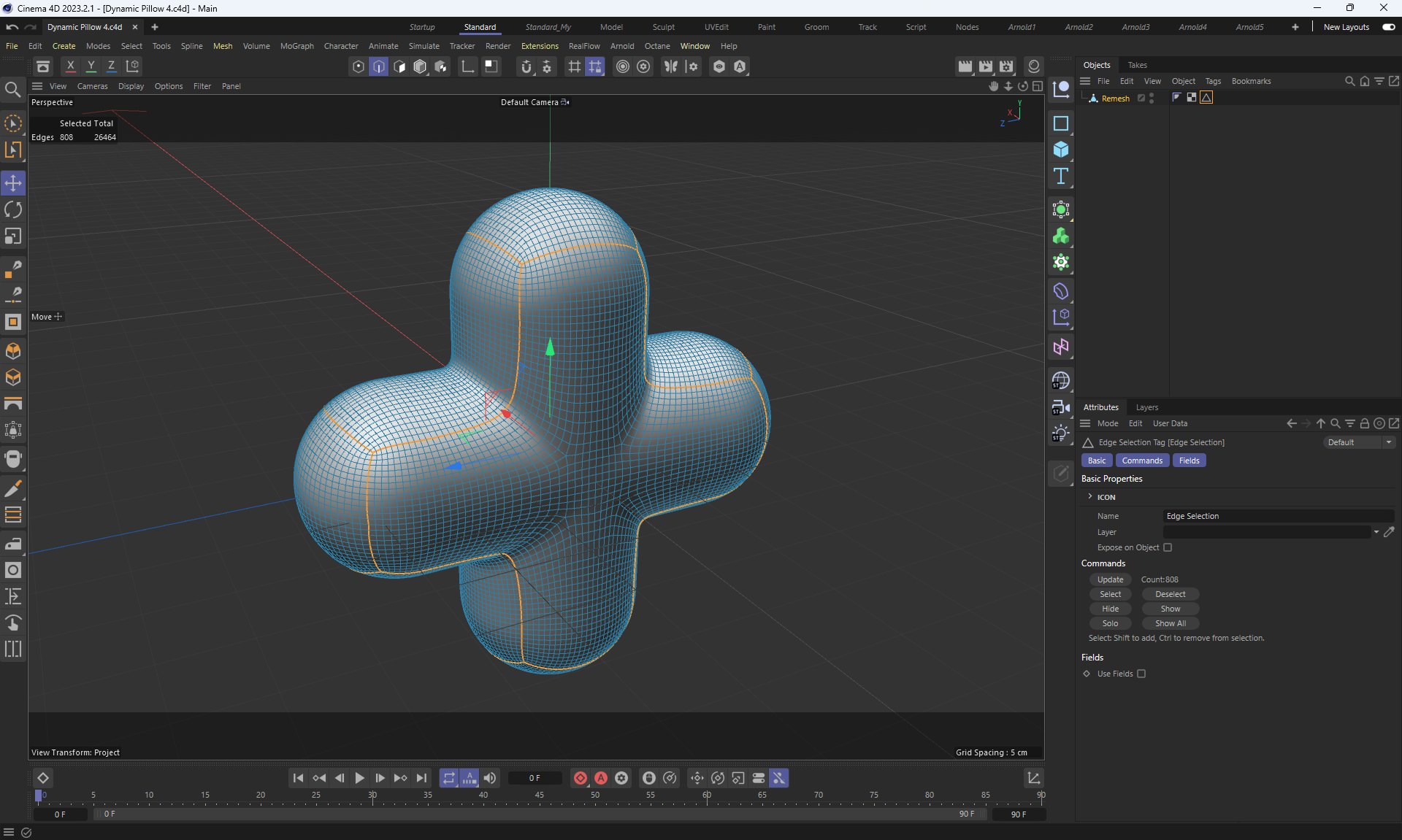Switch to the Takes tab
1402x840 pixels.
[1137, 65]
